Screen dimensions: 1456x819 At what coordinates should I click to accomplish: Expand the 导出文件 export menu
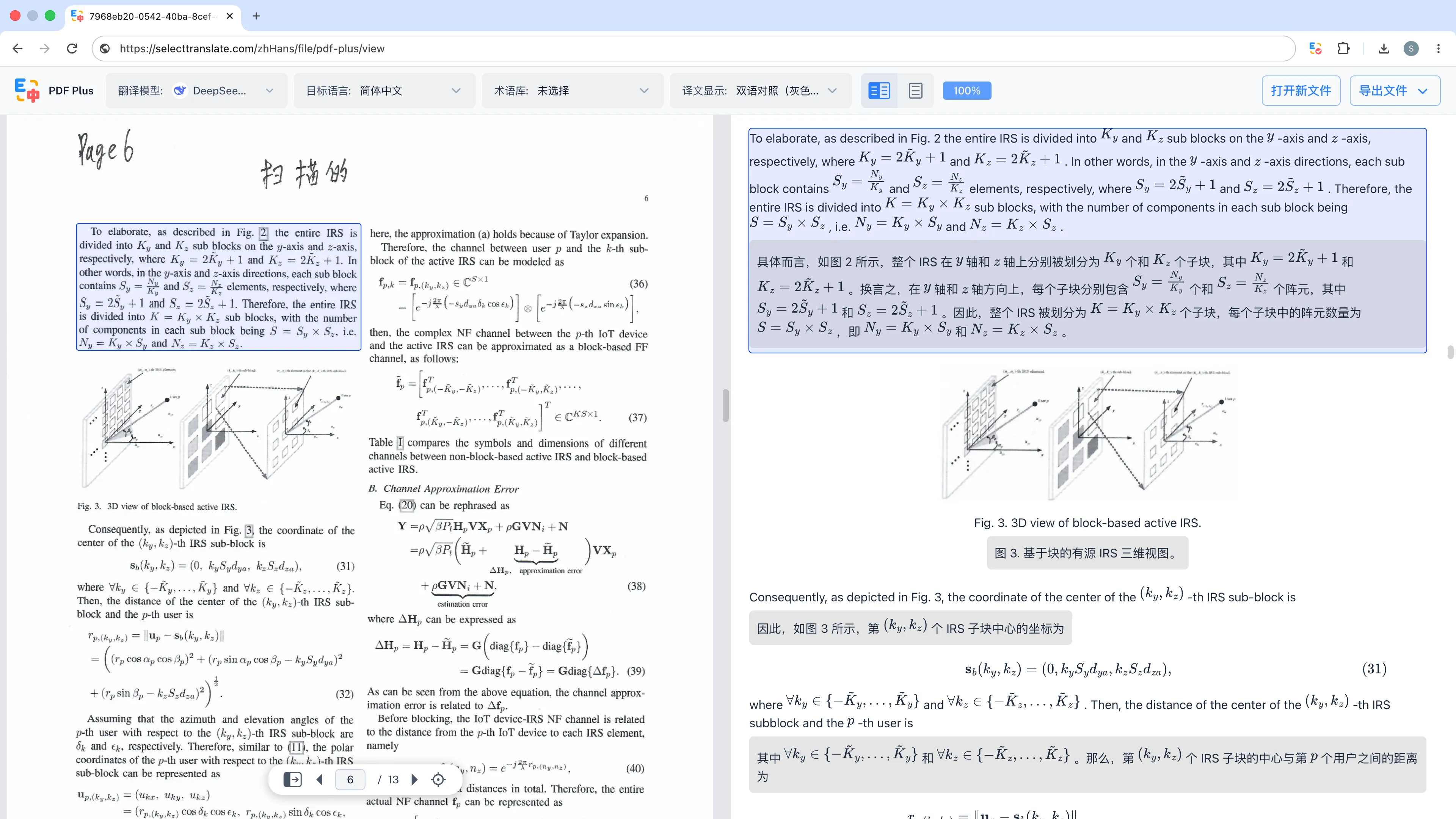pos(1395,91)
